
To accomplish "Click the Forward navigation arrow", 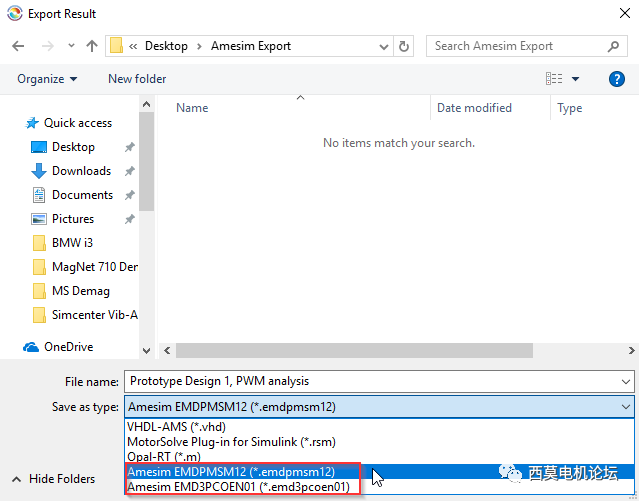I will (48, 46).
